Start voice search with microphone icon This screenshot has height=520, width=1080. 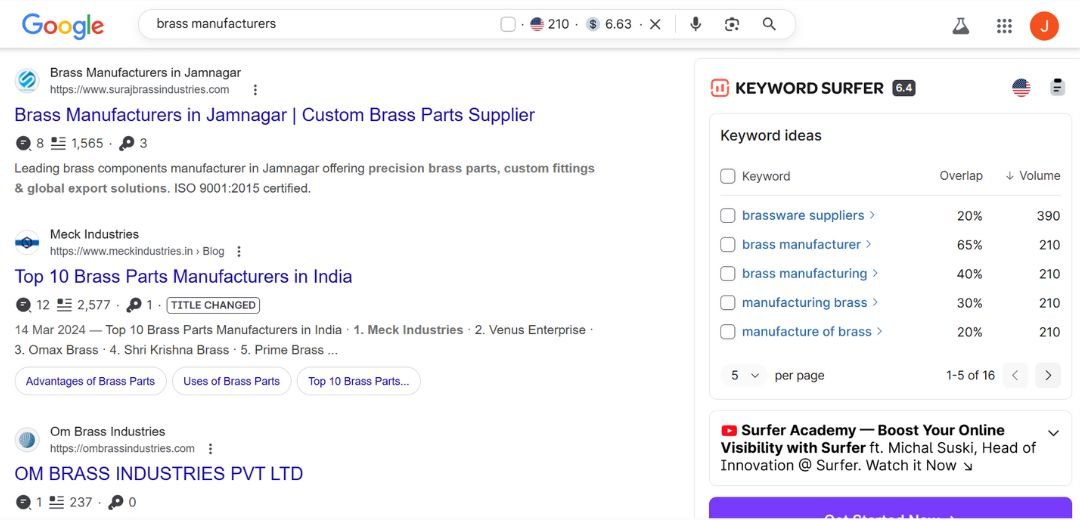(x=696, y=24)
